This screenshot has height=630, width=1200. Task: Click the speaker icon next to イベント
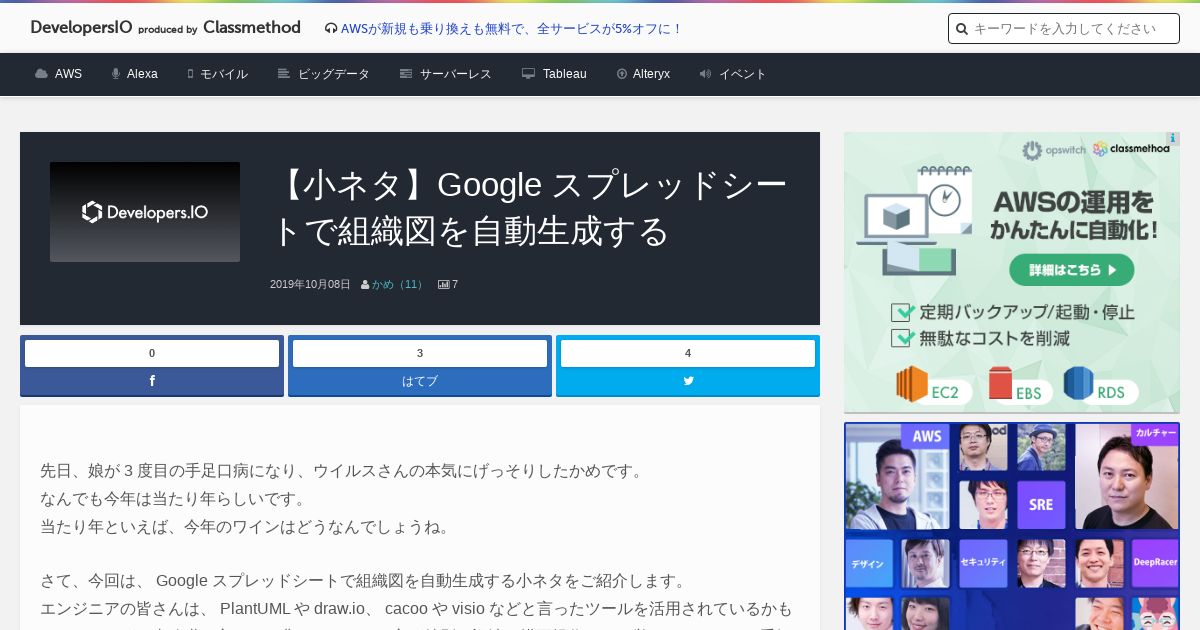pyautogui.click(x=705, y=74)
